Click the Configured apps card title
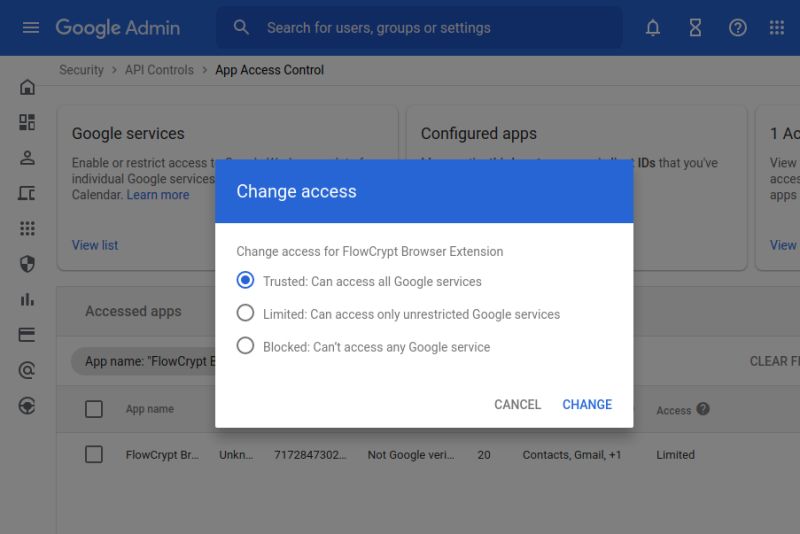The image size is (800, 534). tap(479, 134)
